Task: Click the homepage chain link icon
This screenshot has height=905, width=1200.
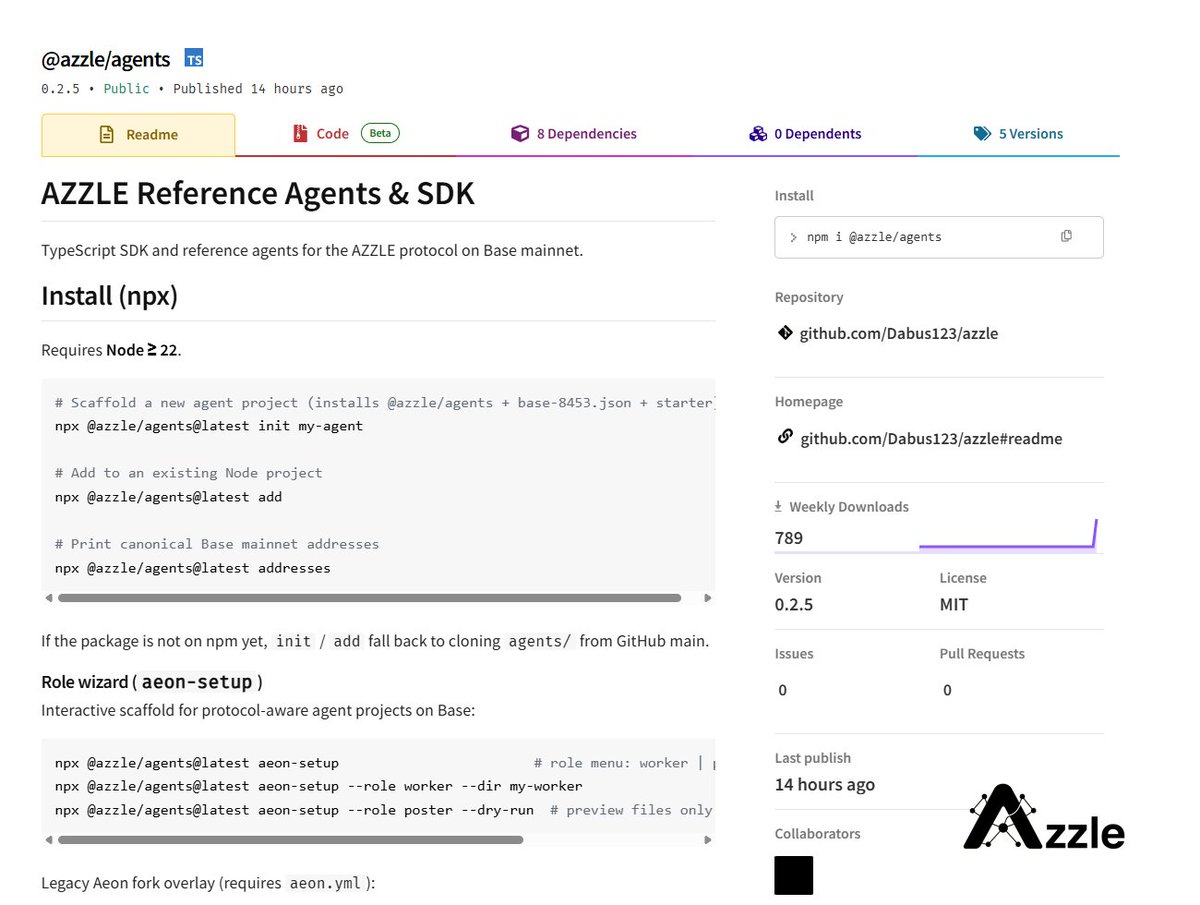Action: coord(785,437)
